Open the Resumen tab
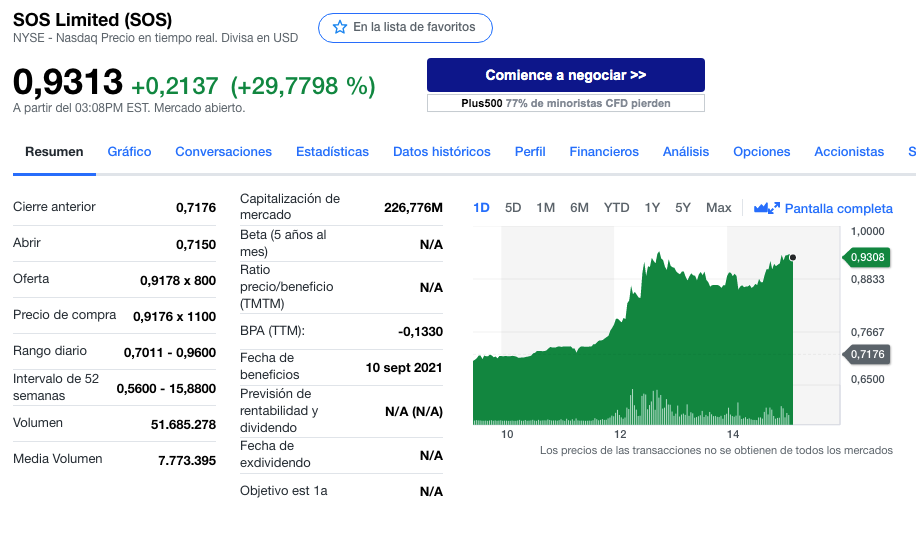Viewport: 916px width, 535px height. pos(54,152)
